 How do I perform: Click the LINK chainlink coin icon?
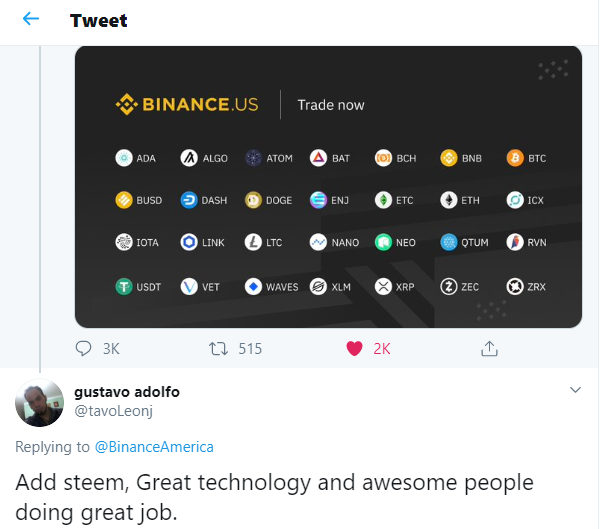[189, 242]
